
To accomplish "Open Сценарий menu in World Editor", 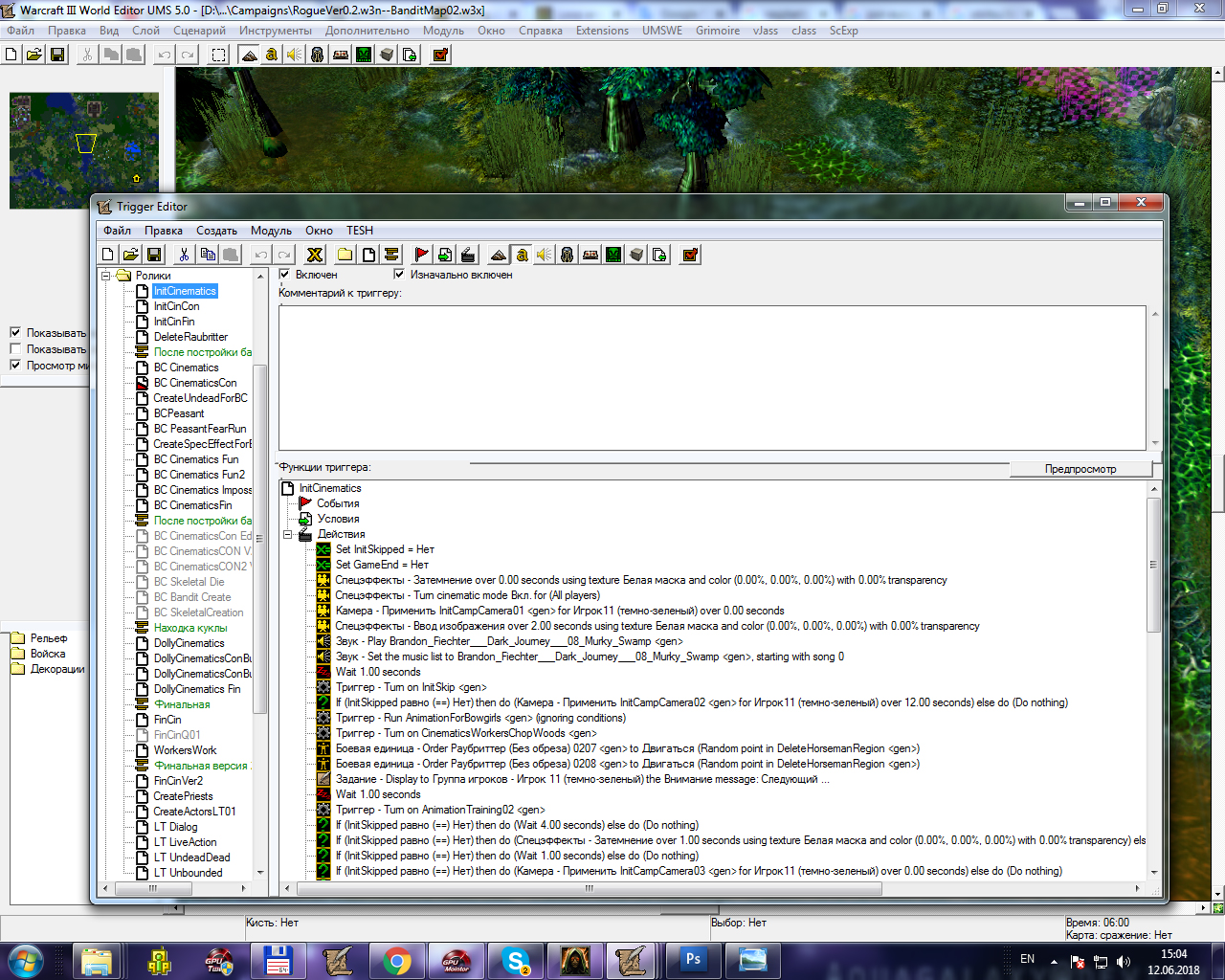I will pyautogui.click(x=199, y=31).
